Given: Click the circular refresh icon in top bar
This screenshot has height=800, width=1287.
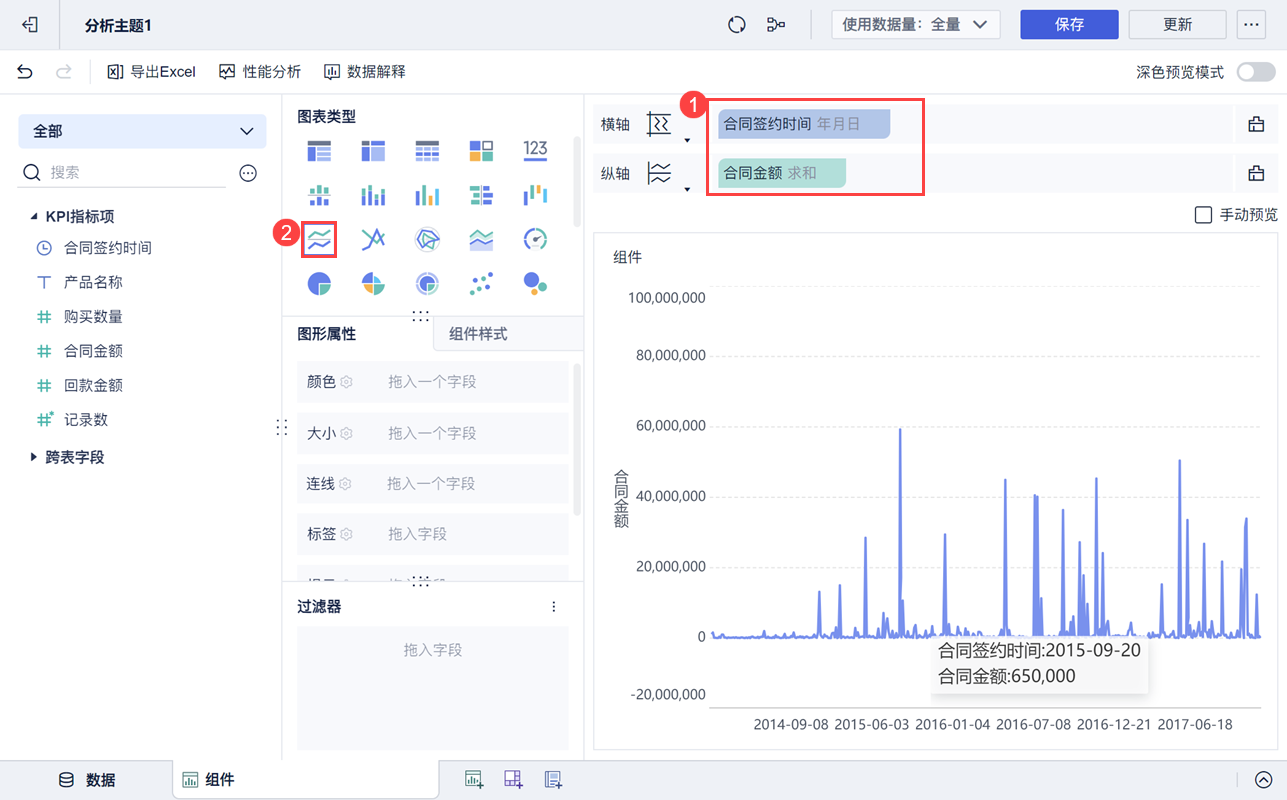Looking at the screenshot, I should point(737,25).
